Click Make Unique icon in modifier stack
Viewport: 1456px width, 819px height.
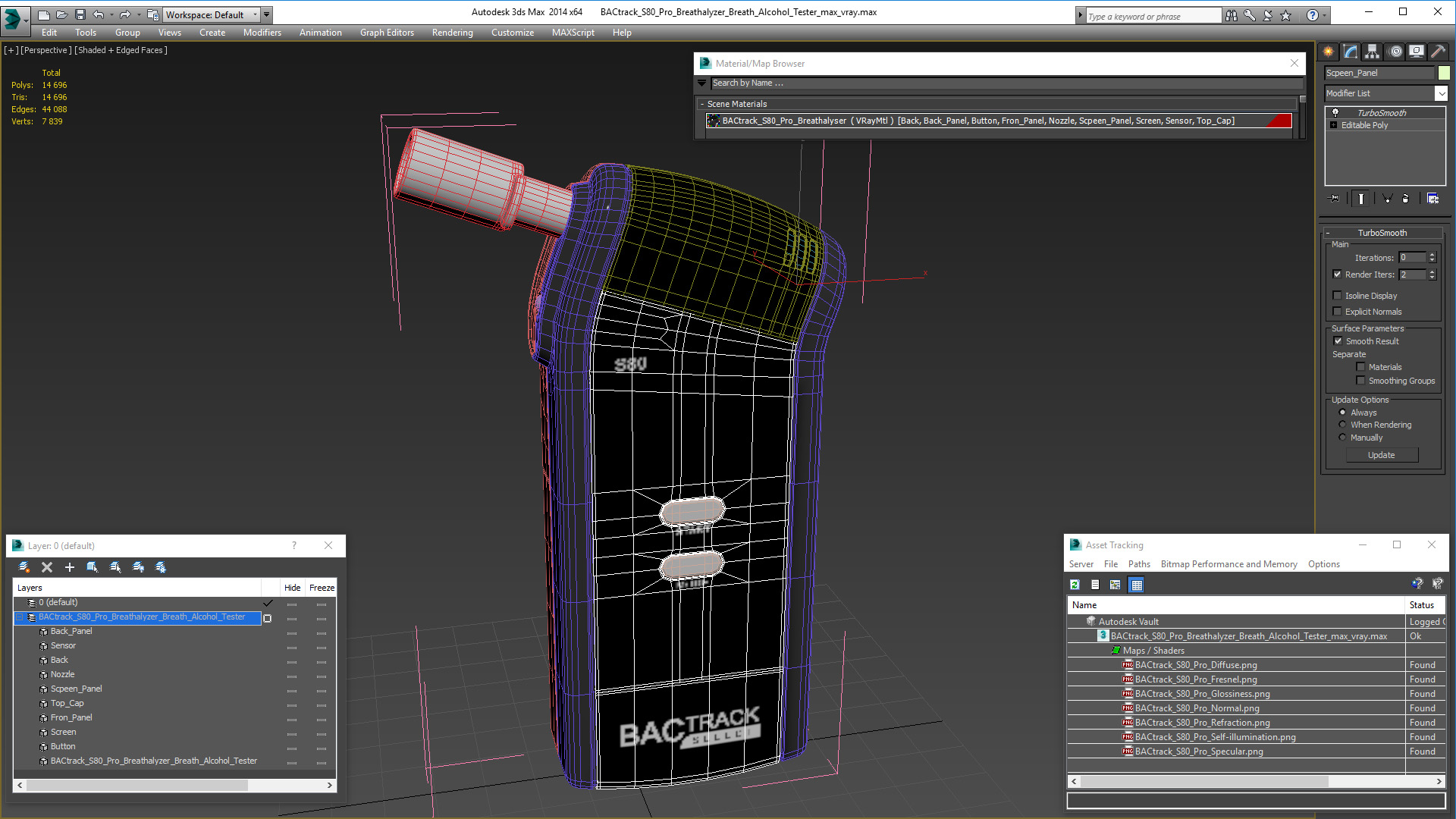point(1387,199)
